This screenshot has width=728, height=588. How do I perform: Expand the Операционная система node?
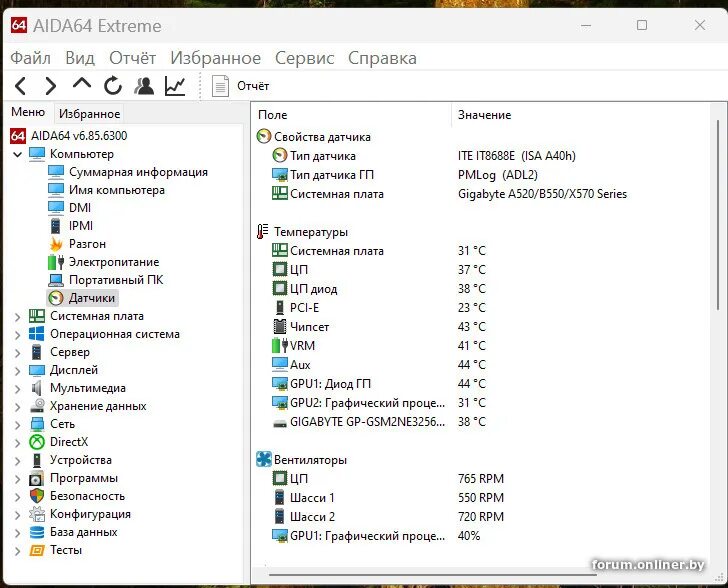click(x=18, y=335)
